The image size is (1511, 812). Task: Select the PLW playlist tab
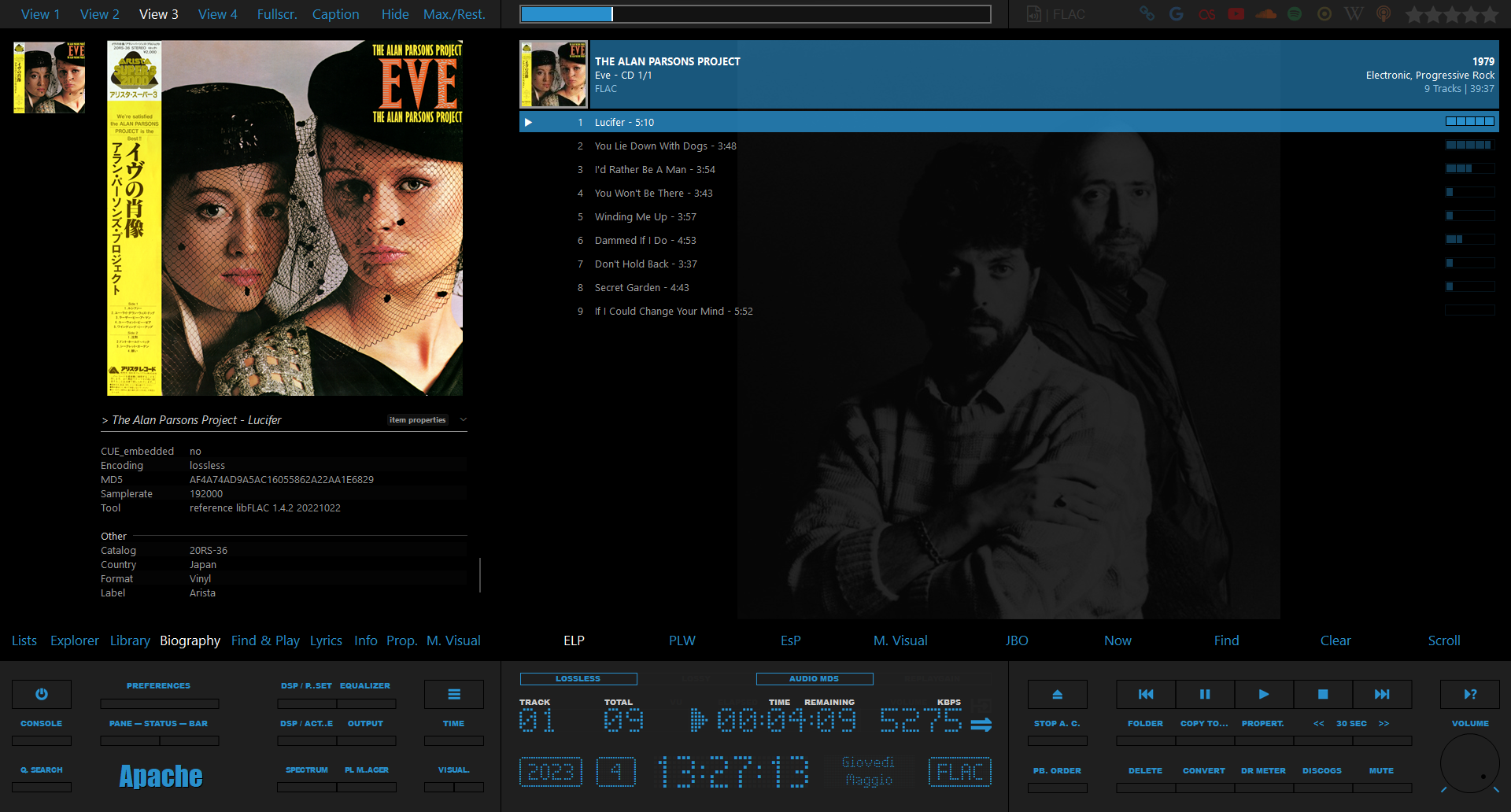click(x=682, y=640)
